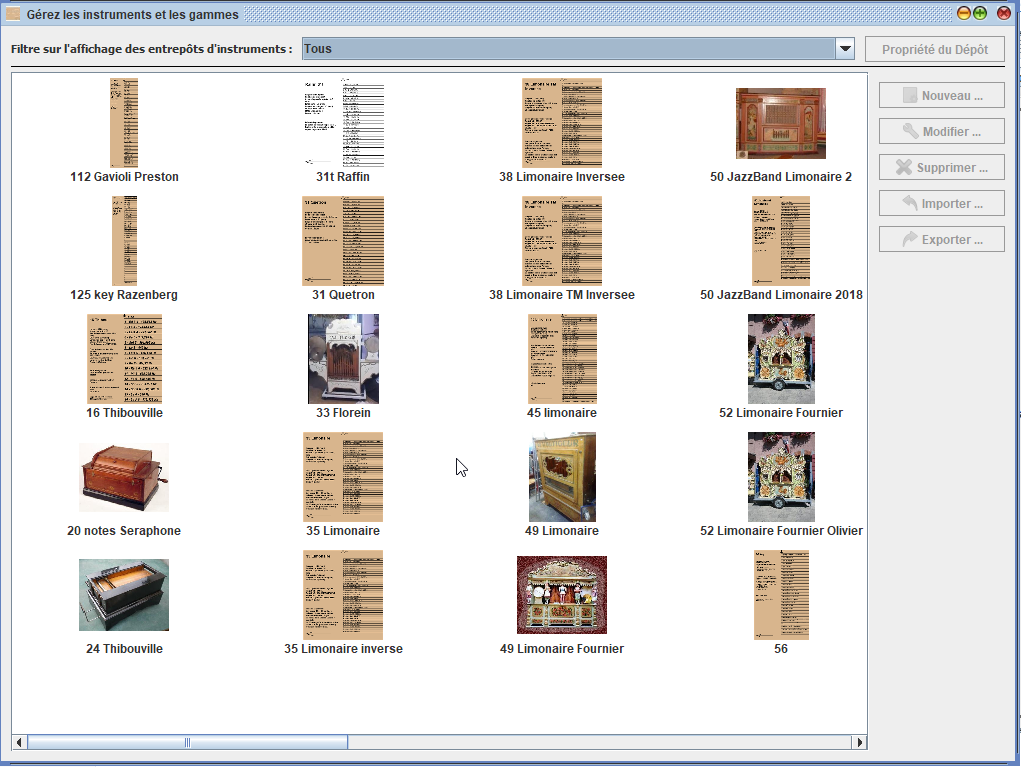This screenshot has height=767, width=1021.
Task: Click the Importer button
Action: click(x=941, y=204)
